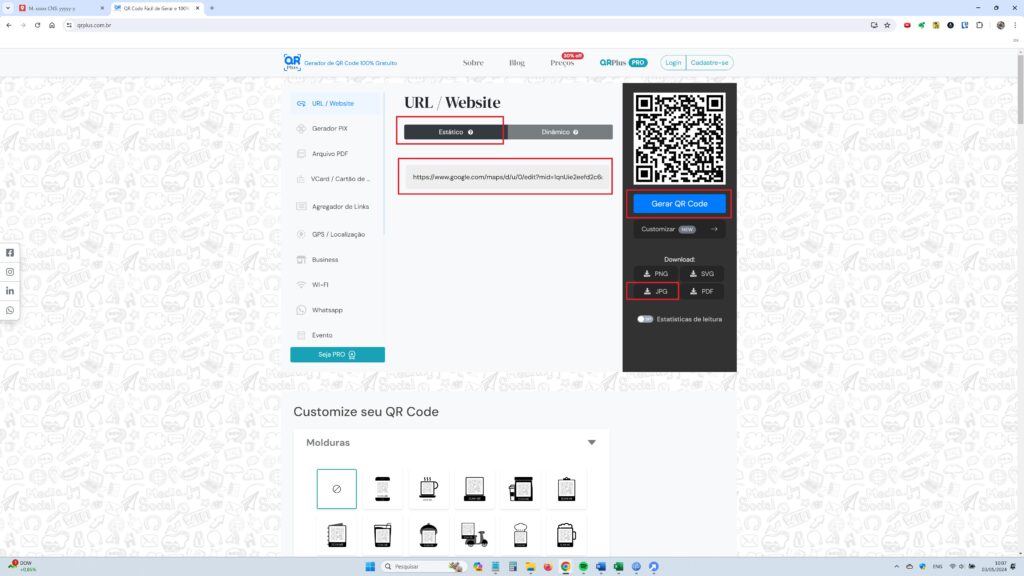Expand the Molduras section arrow

click(592, 443)
